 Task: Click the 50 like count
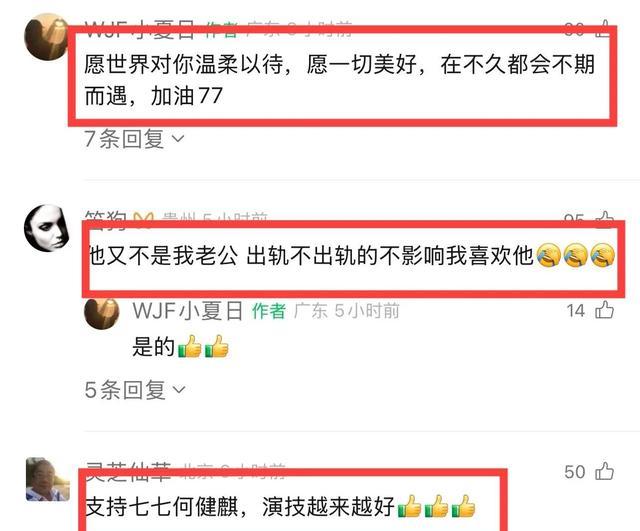[x=575, y=472]
